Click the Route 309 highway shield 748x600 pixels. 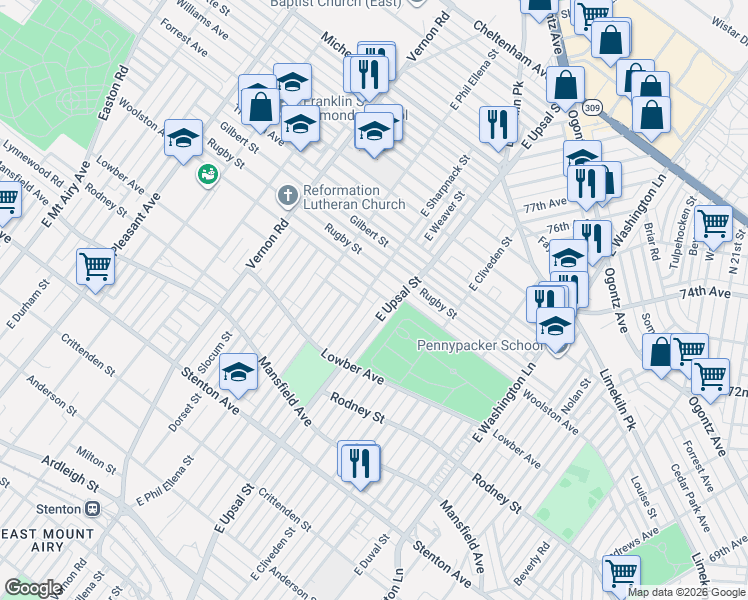[592, 107]
